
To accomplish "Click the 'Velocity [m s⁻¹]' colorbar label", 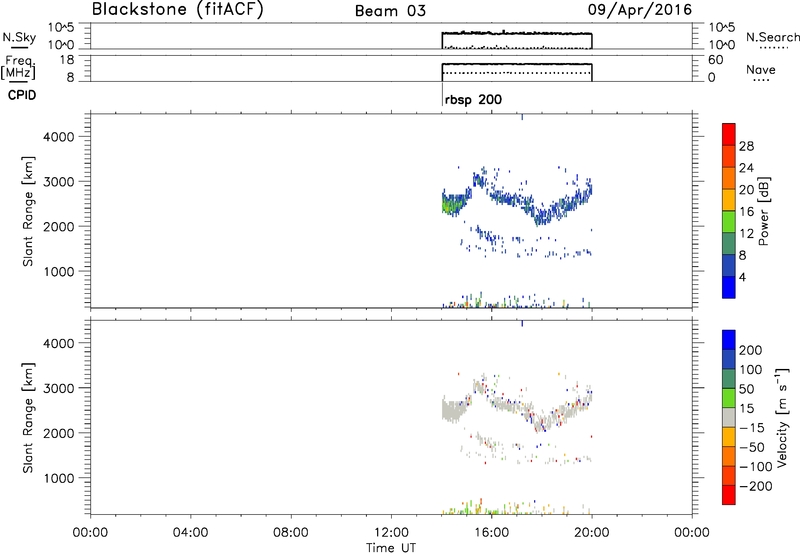I will point(782,417).
